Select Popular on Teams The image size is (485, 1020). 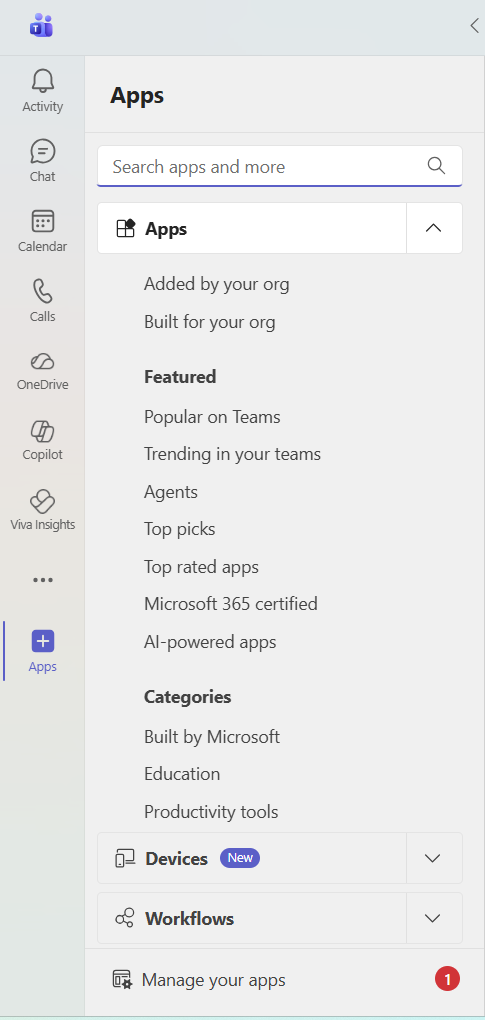(212, 416)
